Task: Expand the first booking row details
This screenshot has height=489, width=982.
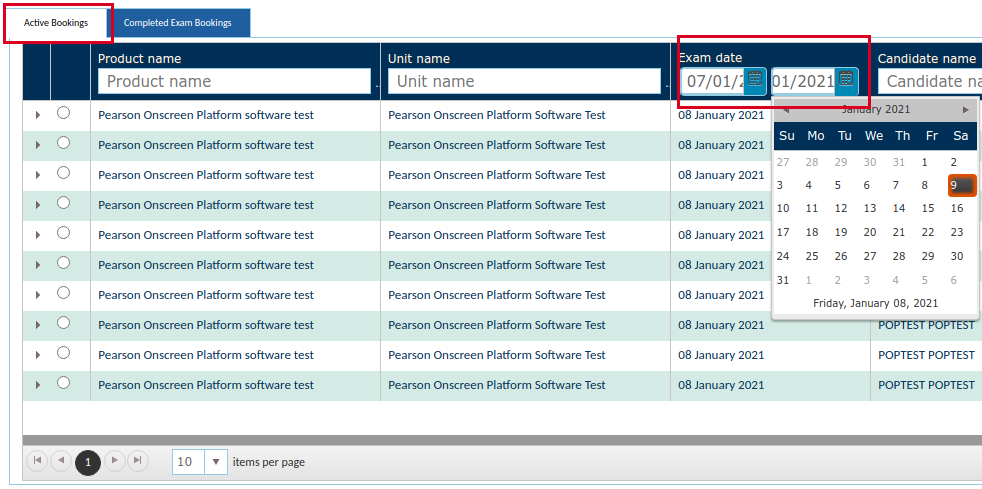Action: point(37,115)
